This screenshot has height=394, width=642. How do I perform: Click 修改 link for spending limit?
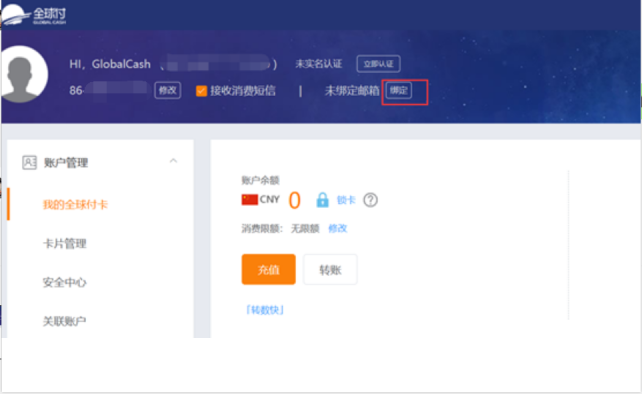tap(338, 228)
